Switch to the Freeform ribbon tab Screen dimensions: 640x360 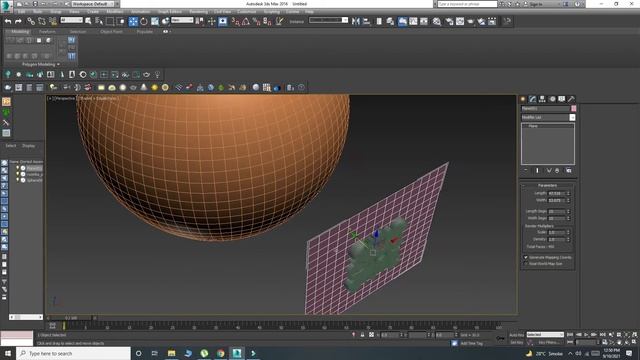tap(47, 31)
